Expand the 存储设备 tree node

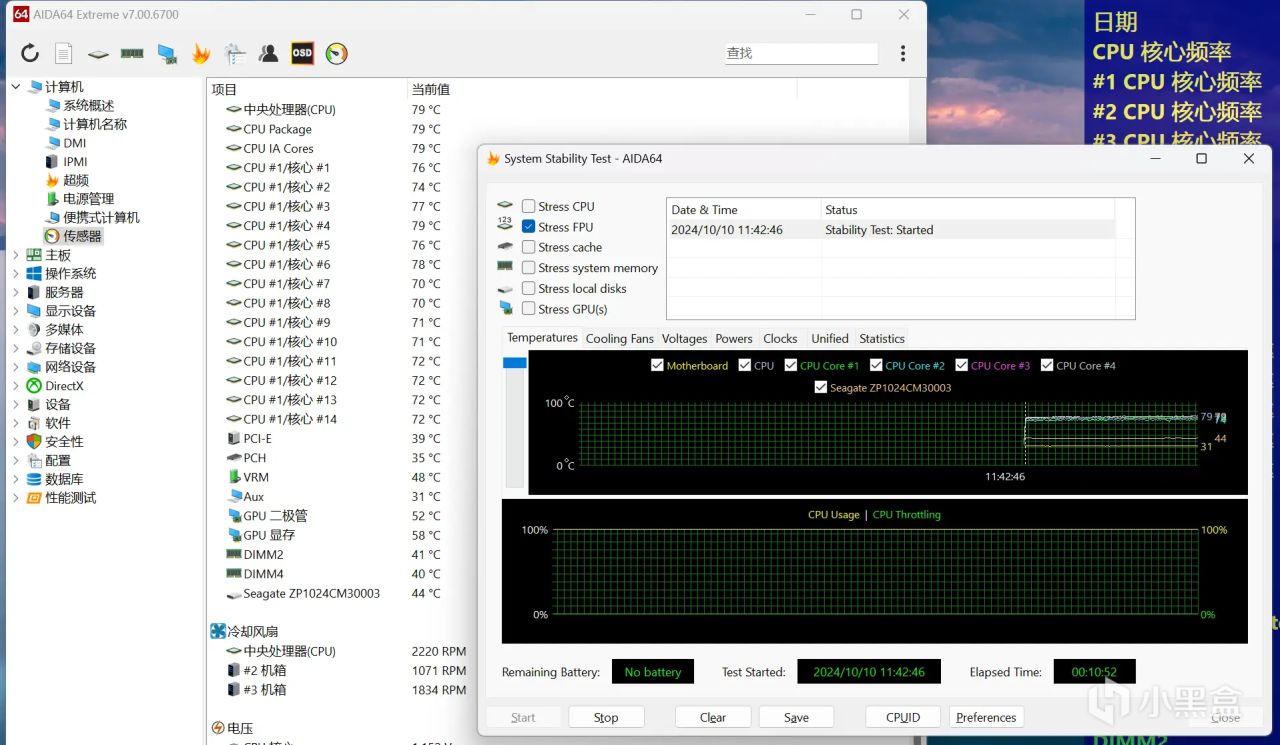(x=16, y=349)
